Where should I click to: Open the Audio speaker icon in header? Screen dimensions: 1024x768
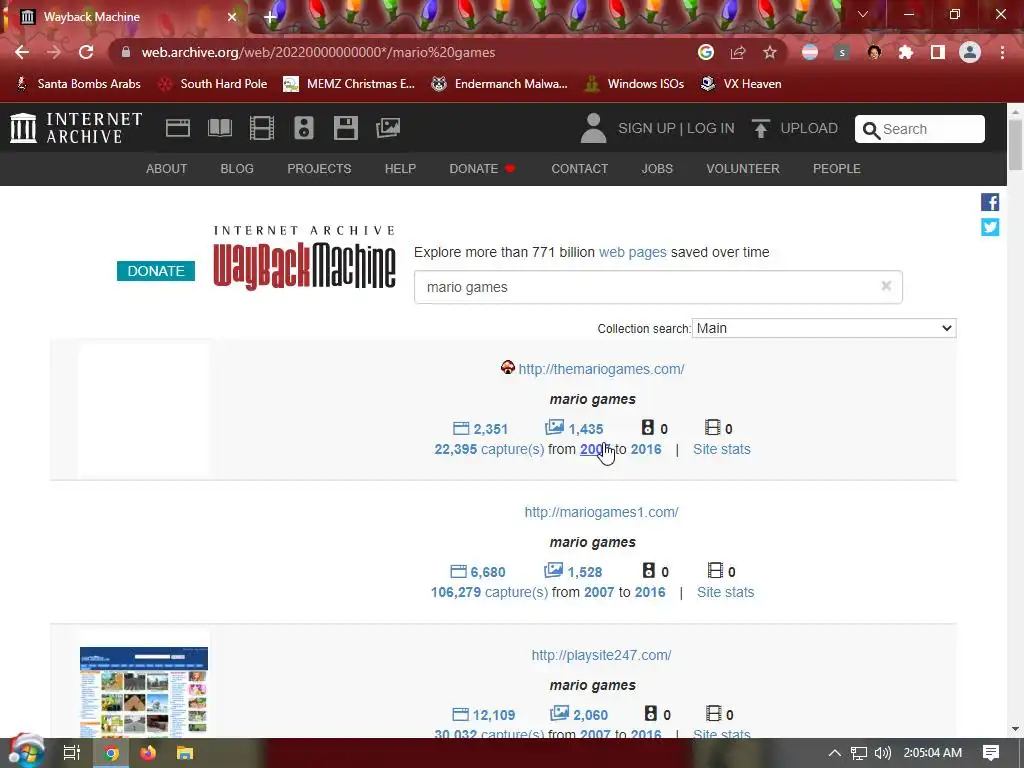click(x=304, y=128)
